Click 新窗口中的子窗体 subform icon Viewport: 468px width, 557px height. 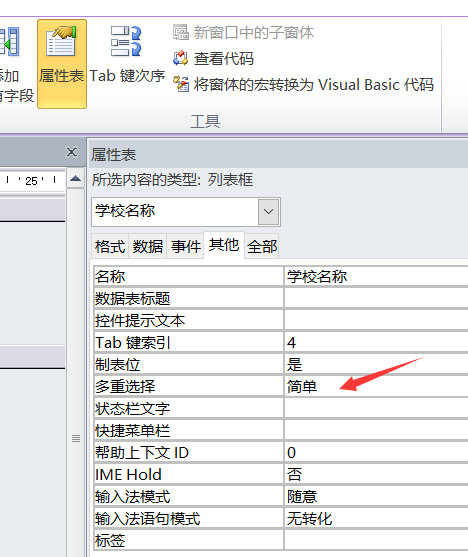pyautogui.click(x=181, y=32)
